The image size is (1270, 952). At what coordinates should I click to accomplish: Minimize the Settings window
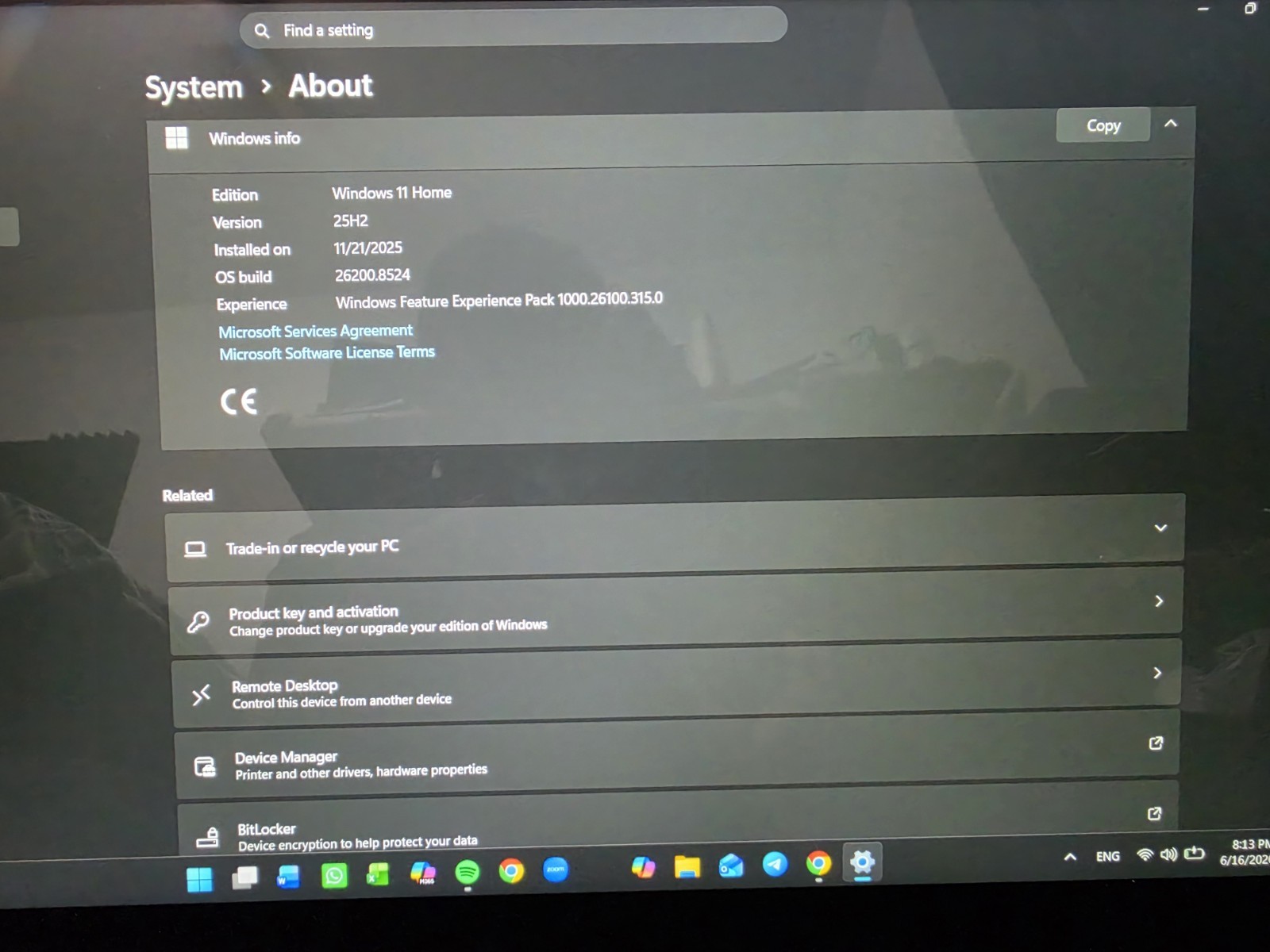point(1203,9)
